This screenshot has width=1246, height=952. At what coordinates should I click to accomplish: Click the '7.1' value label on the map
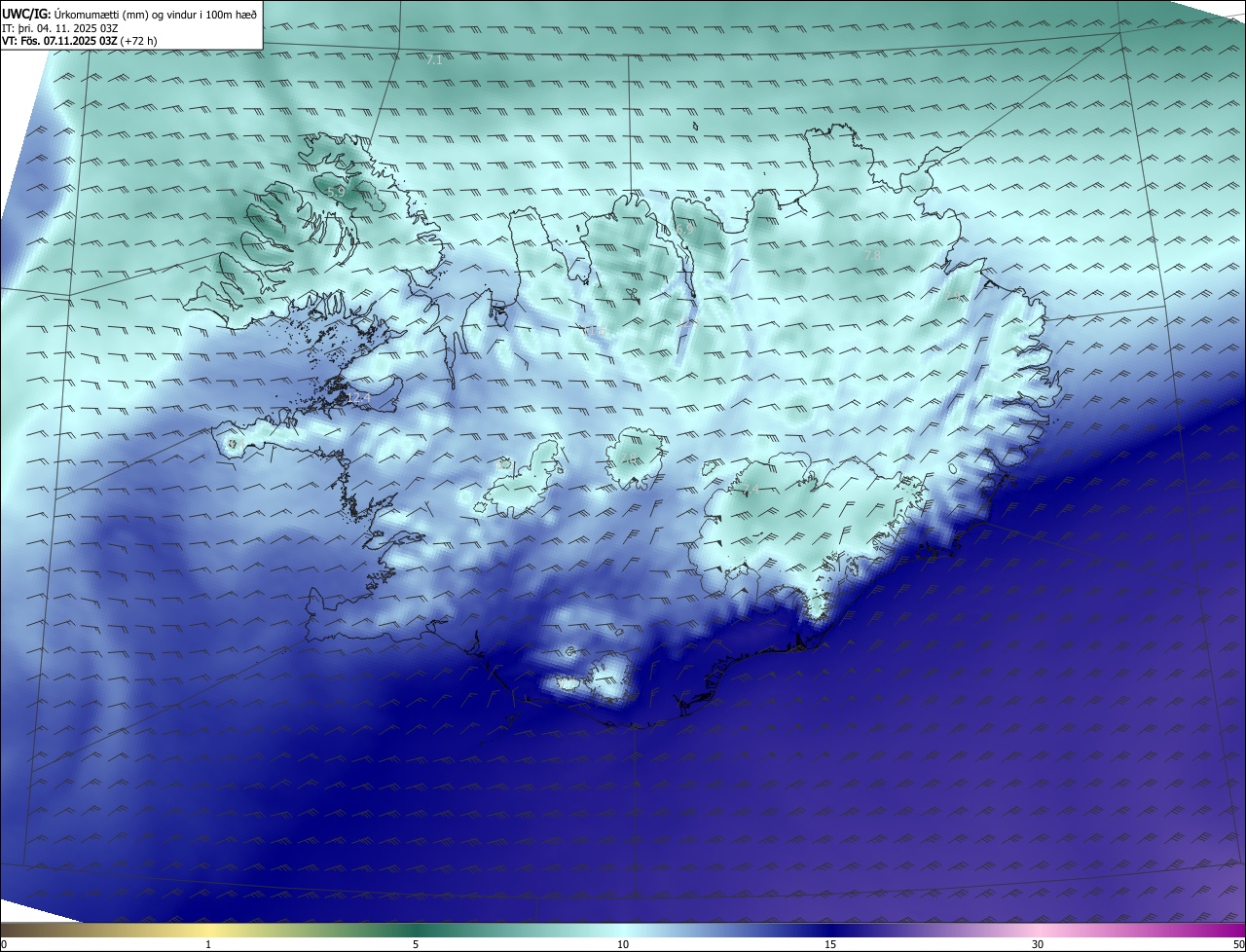point(434,59)
